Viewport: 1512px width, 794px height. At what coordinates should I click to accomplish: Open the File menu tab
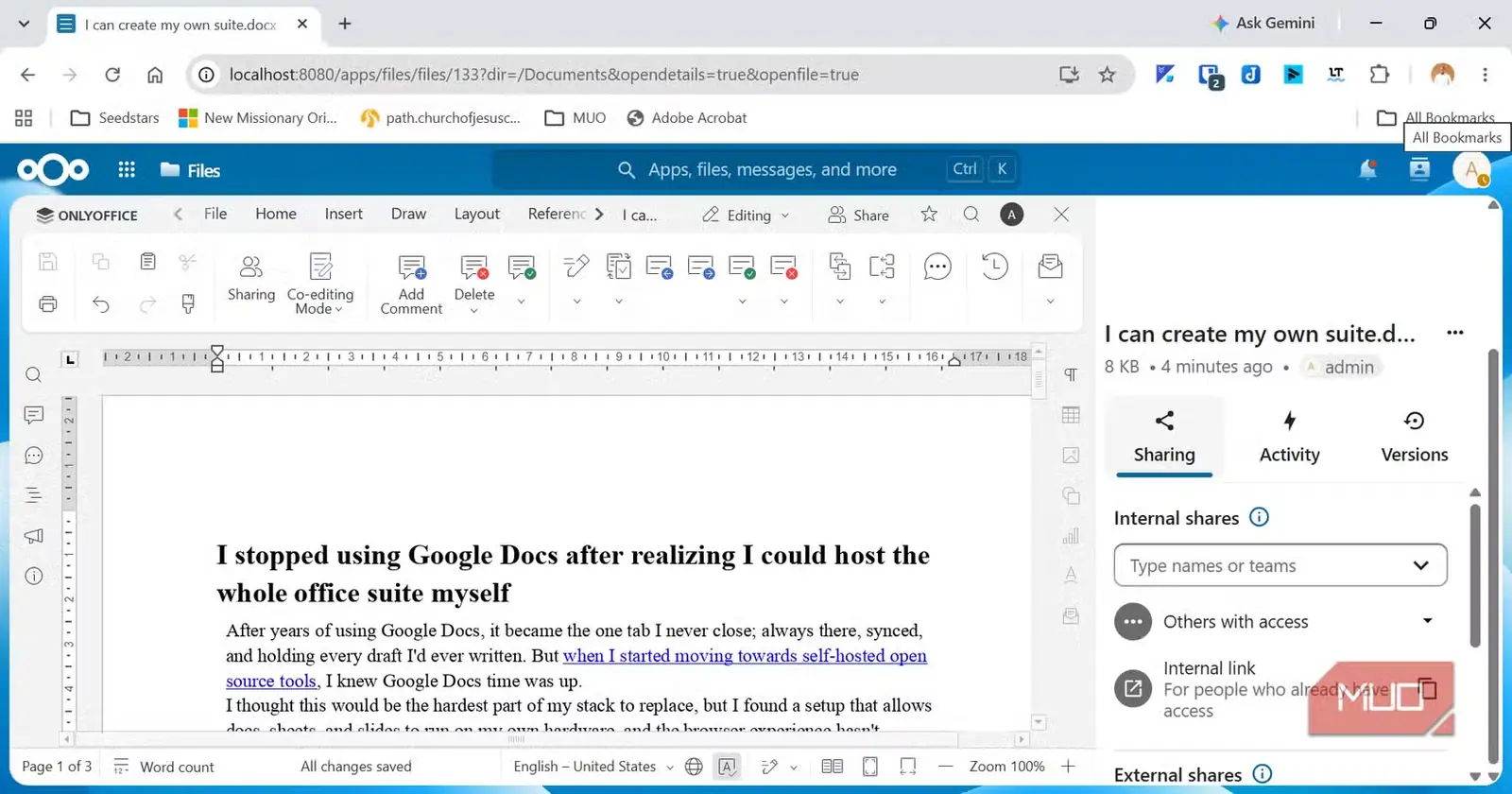pyautogui.click(x=215, y=214)
